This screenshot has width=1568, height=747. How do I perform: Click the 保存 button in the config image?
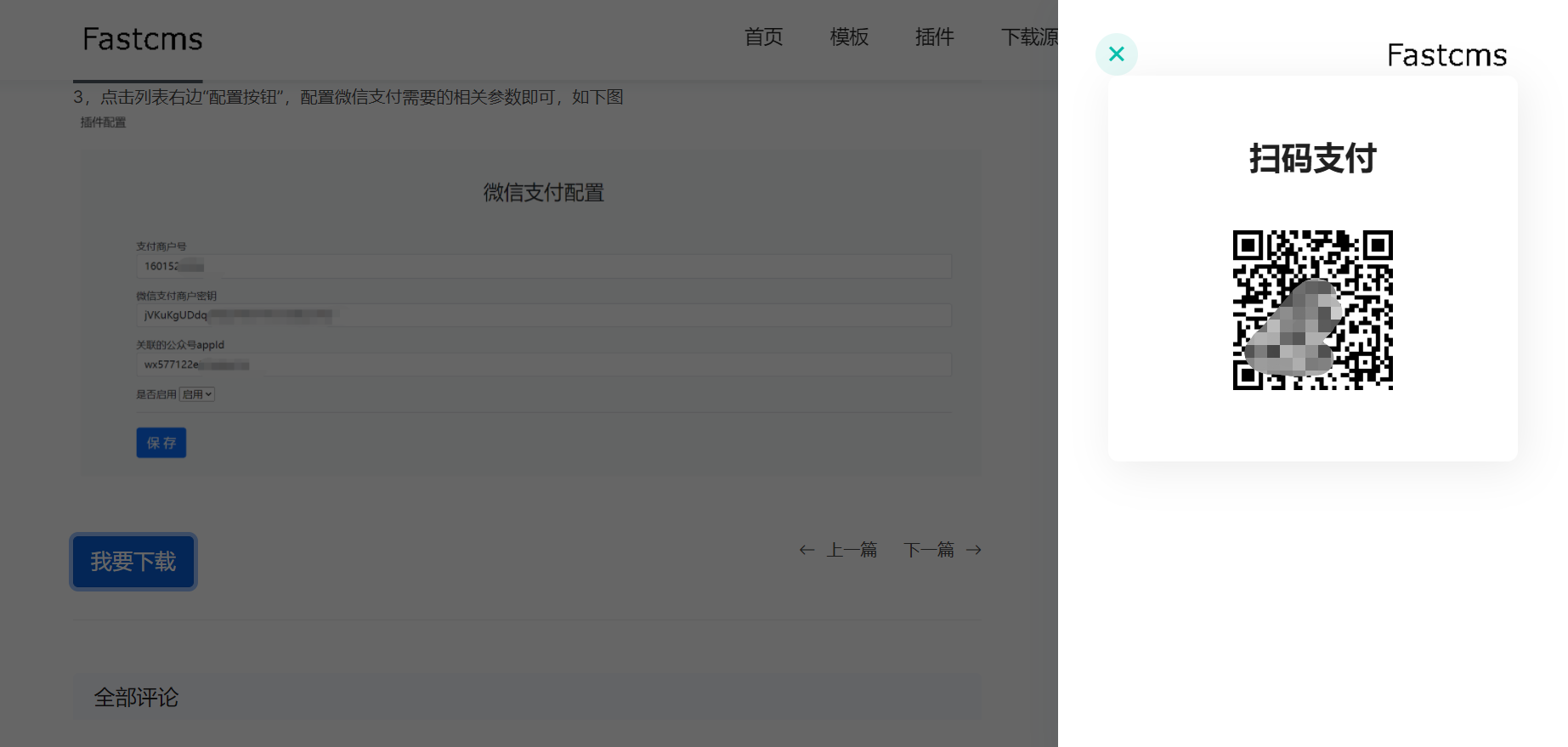(x=161, y=443)
